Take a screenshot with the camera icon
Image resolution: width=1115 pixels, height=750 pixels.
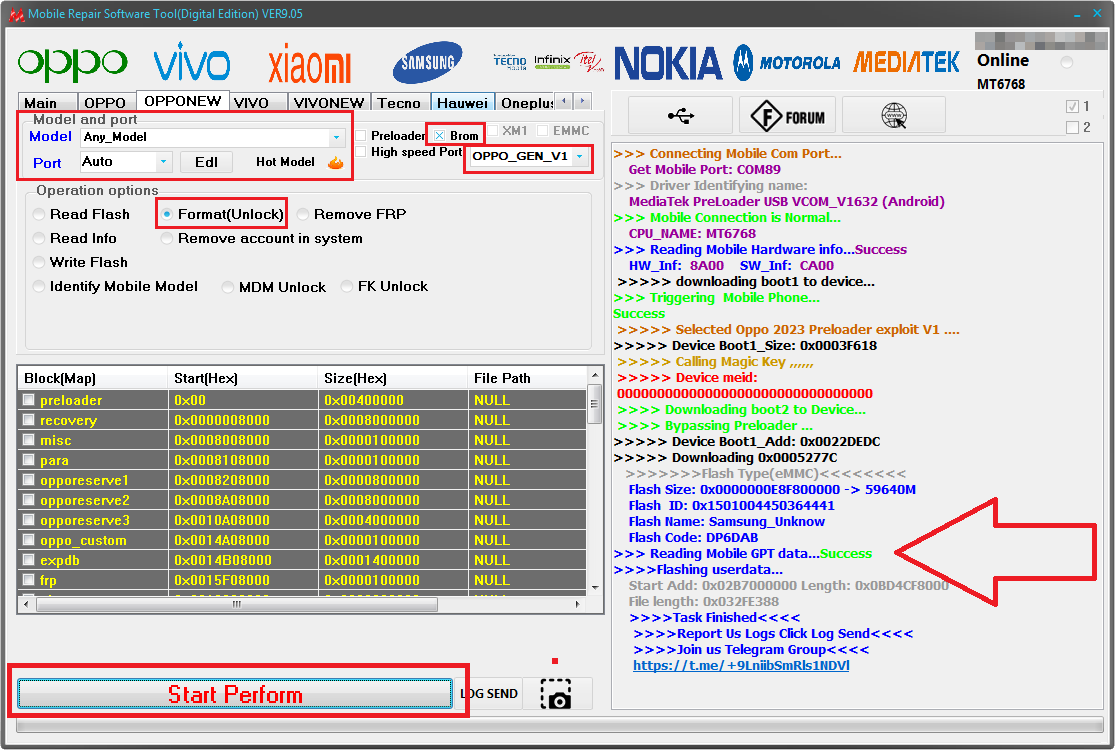[556, 694]
